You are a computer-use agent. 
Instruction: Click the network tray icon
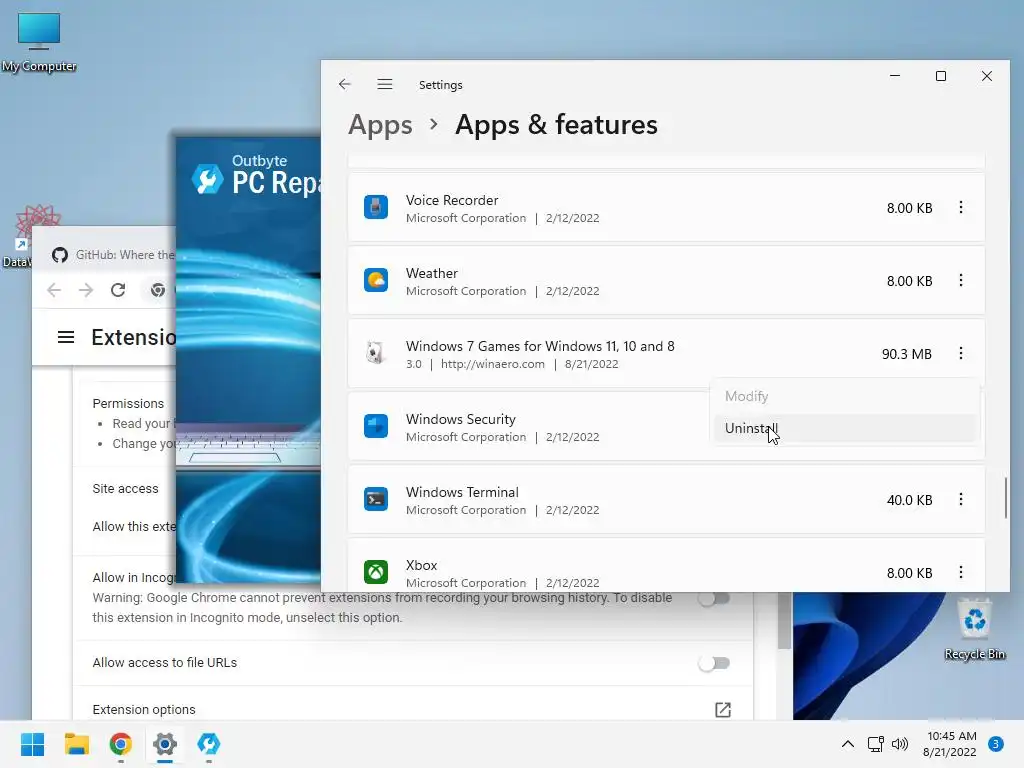(875, 744)
